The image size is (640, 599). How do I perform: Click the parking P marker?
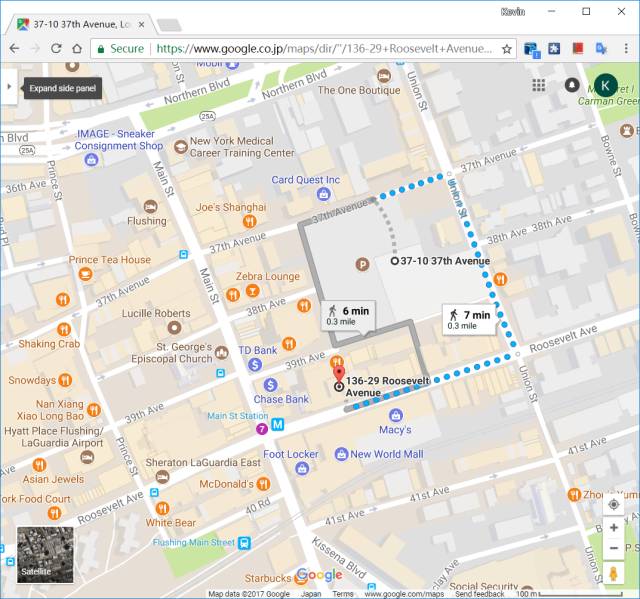point(362,264)
